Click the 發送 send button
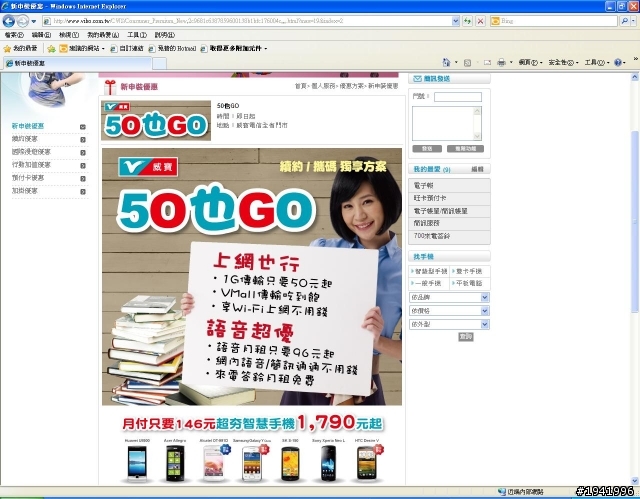 [x=427, y=149]
